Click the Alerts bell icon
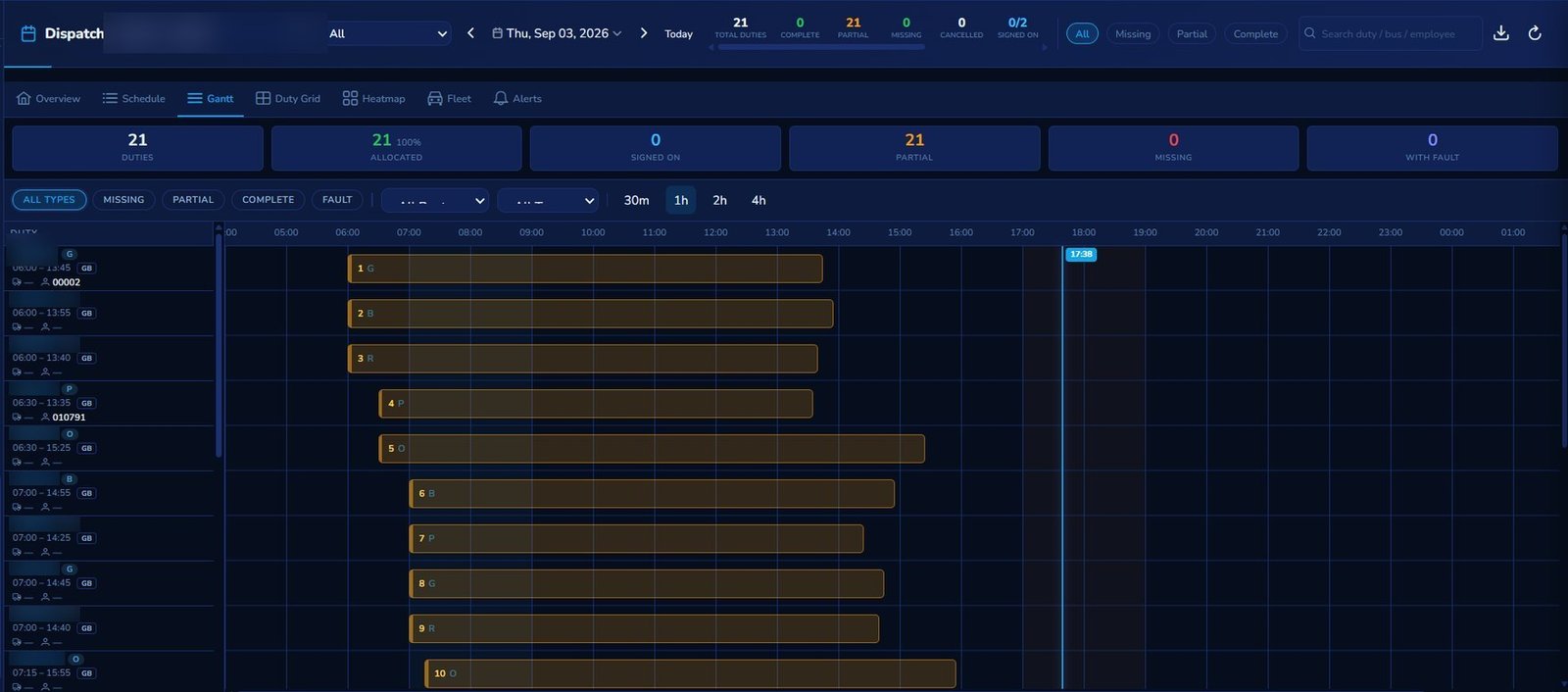Viewport: 1568px width, 692px height. click(x=501, y=98)
